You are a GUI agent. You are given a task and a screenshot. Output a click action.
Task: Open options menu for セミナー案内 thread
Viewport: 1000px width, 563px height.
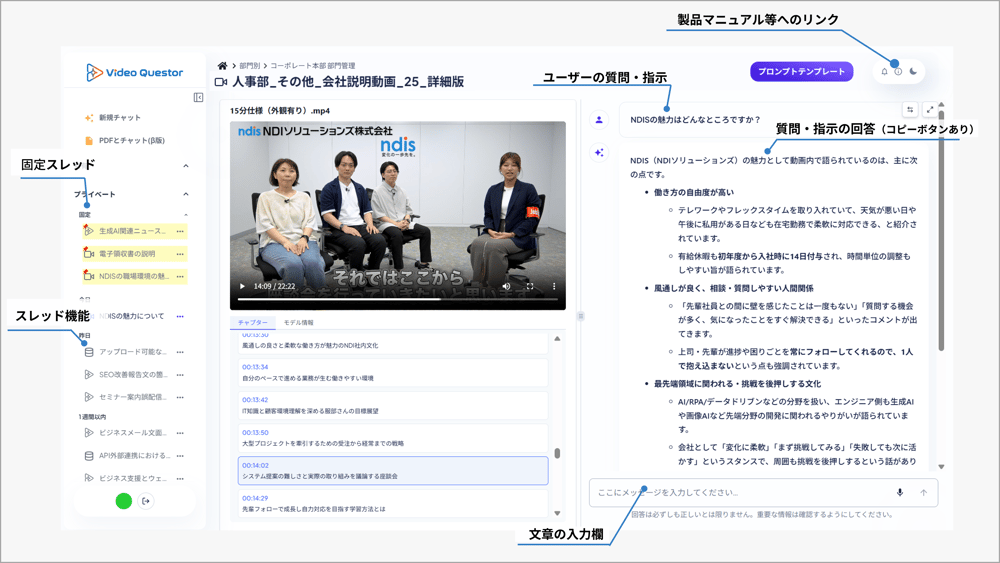pos(180,397)
